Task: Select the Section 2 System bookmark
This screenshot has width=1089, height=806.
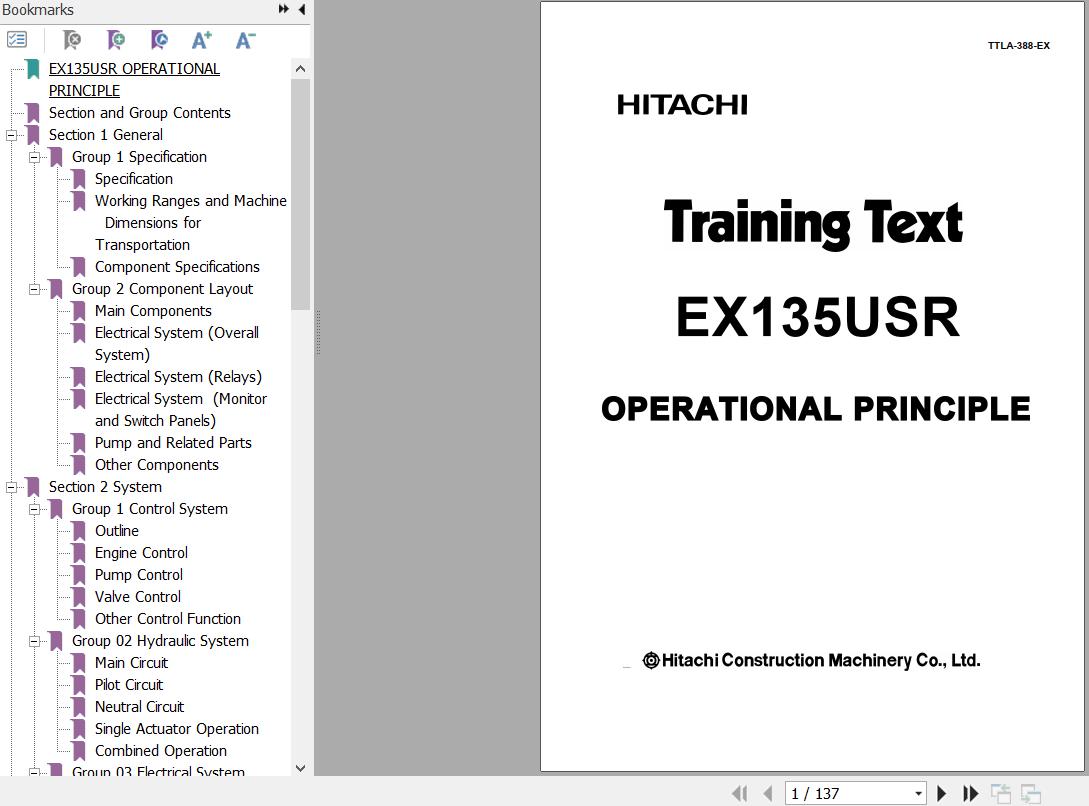Action: (105, 487)
